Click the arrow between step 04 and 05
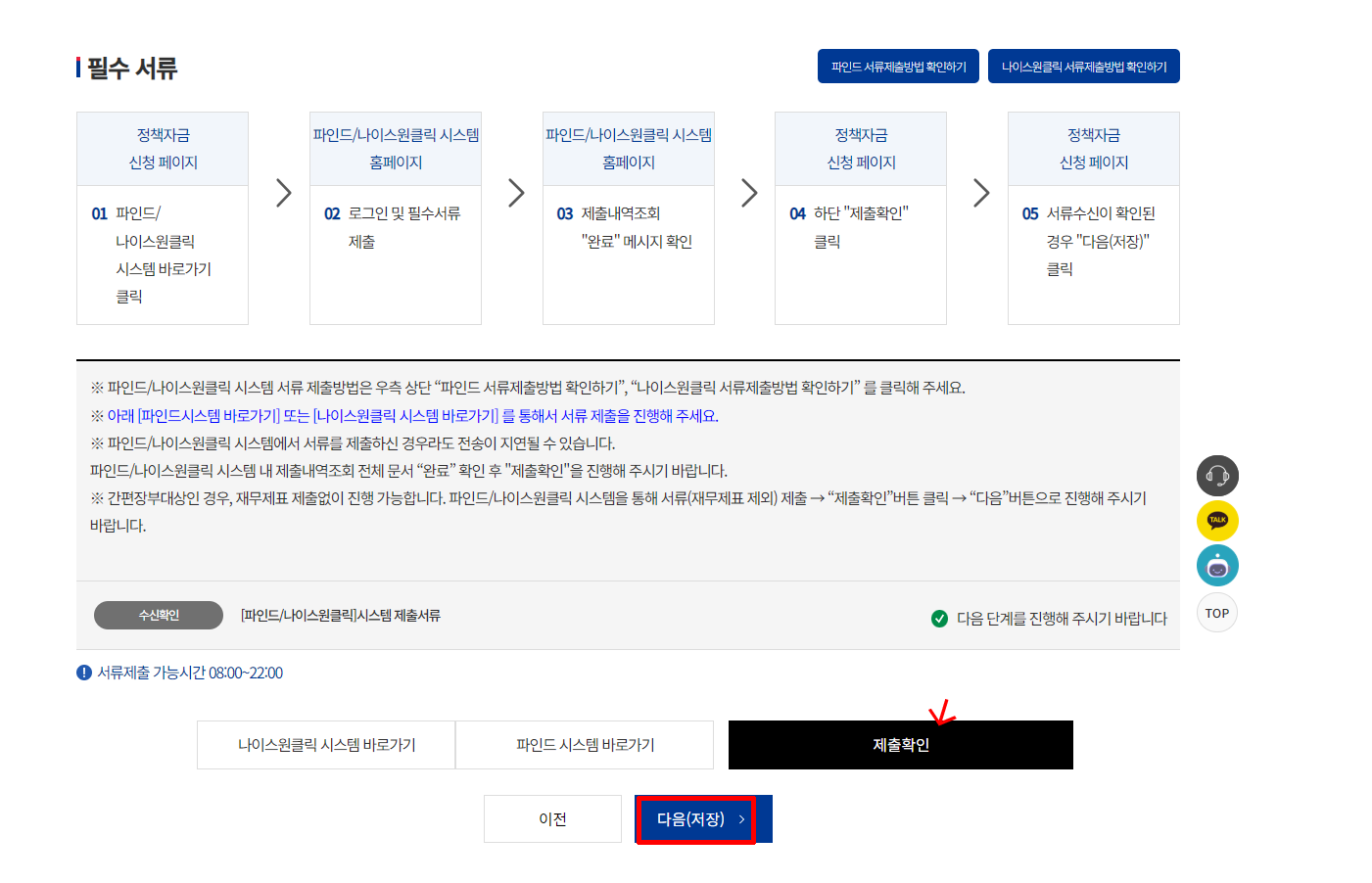This screenshot has width=1372, height=883. pos(981,193)
